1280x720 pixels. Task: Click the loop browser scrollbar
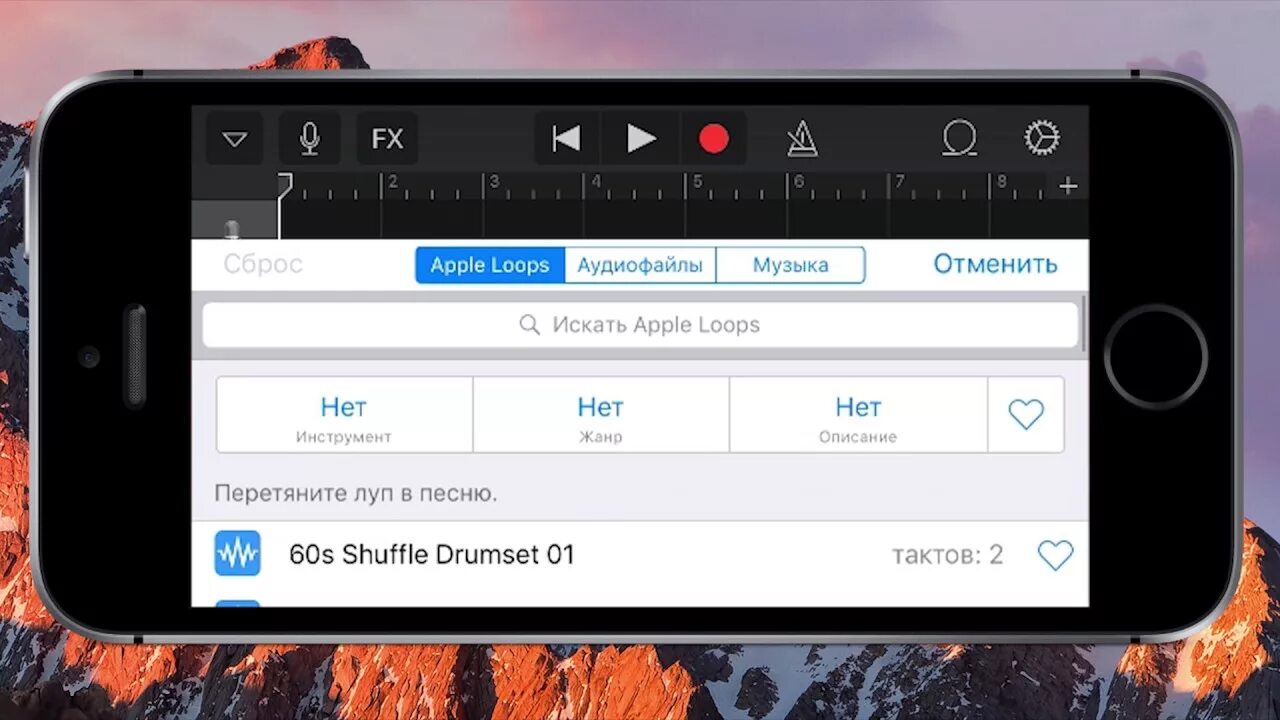[1084, 324]
